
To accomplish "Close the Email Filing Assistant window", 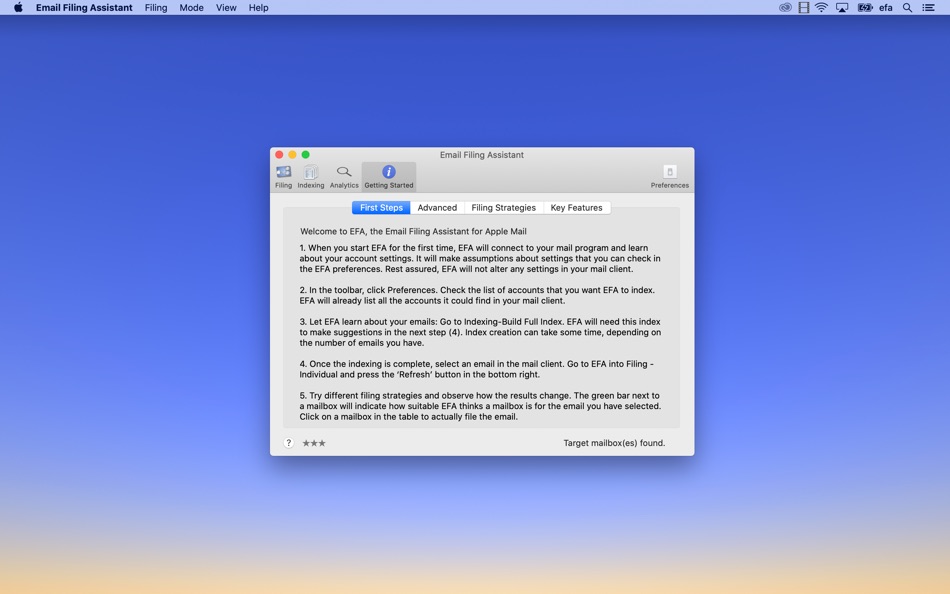I will 279,155.
